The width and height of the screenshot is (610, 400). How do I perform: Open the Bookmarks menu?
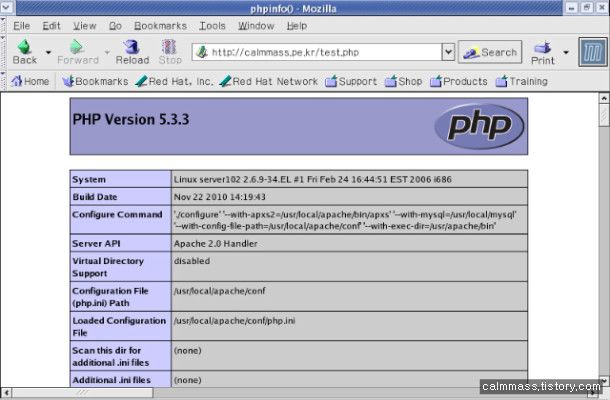tap(160, 26)
